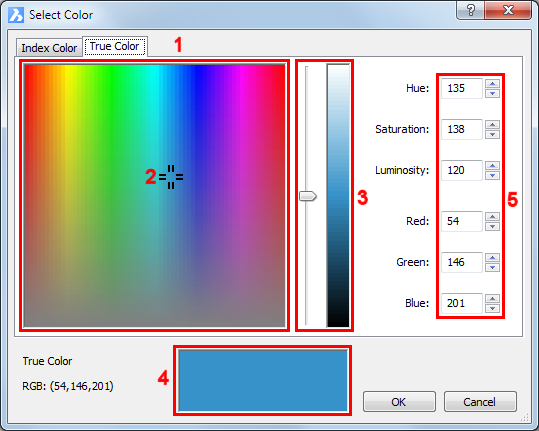Screen dimensions: 539x431
Task: Open the help question mark button
Action: click(x=471, y=10)
